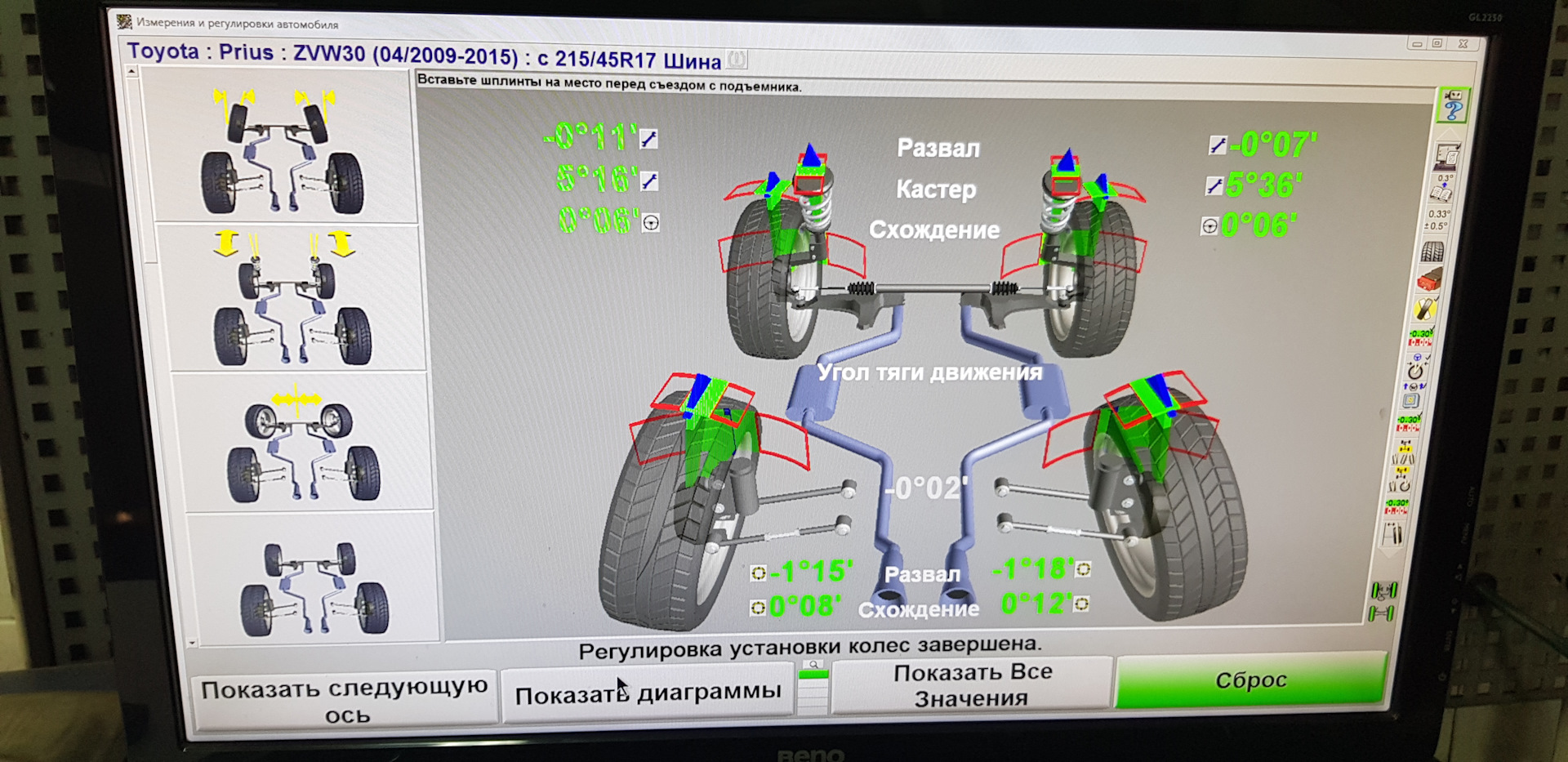Click the front-right camber wrench icon

[x=1217, y=145]
